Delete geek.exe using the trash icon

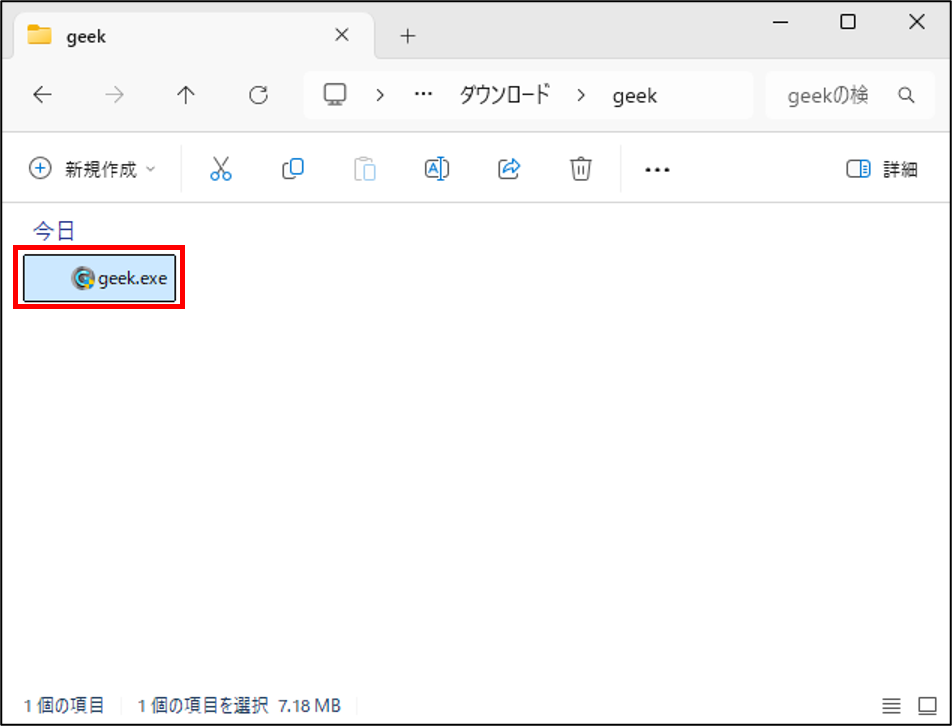tap(580, 168)
